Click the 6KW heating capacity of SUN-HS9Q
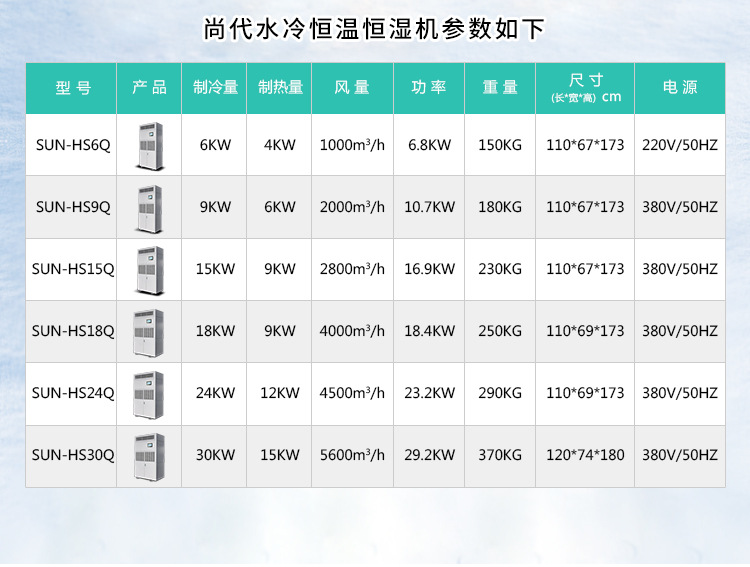Viewport: 750px width, 567px height. (x=280, y=207)
